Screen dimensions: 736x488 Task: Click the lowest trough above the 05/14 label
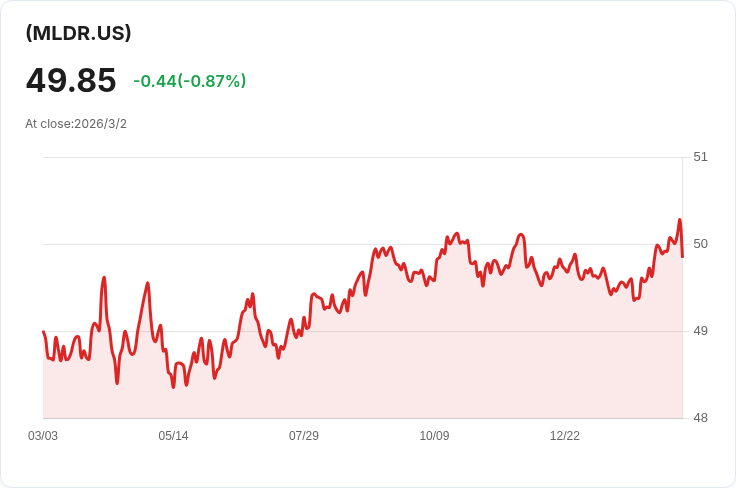[x=173, y=387]
